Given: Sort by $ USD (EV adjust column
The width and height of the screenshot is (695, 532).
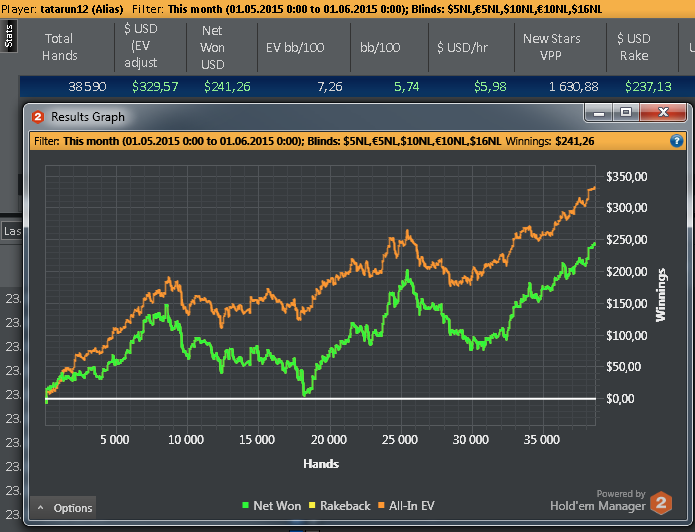Looking at the screenshot, I should [141, 46].
